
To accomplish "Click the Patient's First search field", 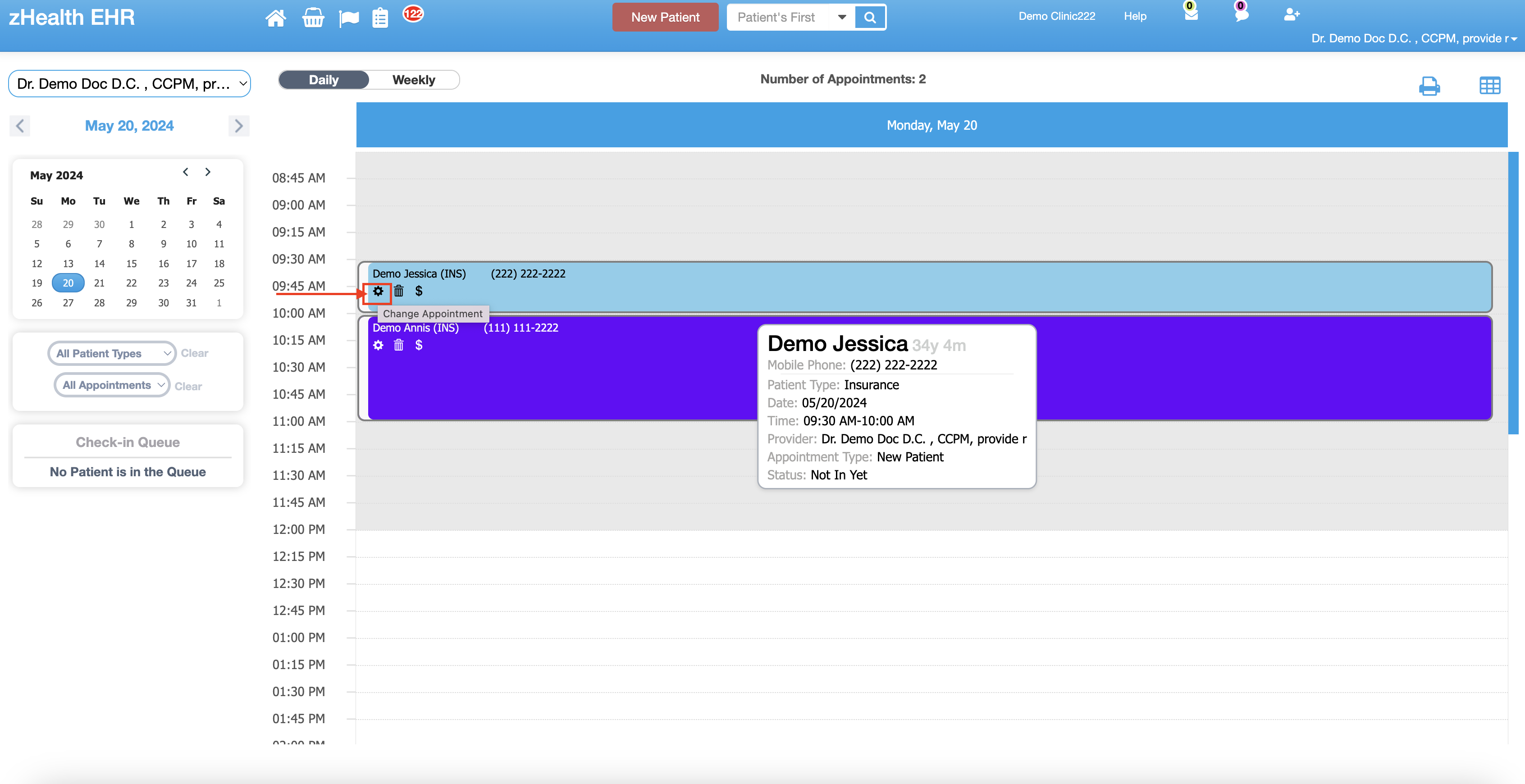I will coord(777,17).
